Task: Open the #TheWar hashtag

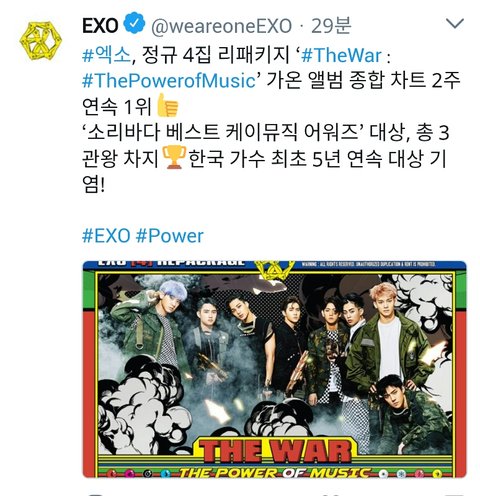Action: [341, 55]
